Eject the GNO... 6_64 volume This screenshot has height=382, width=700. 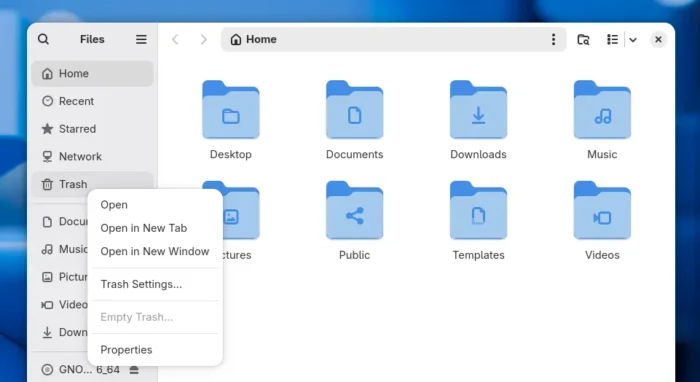pos(134,370)
